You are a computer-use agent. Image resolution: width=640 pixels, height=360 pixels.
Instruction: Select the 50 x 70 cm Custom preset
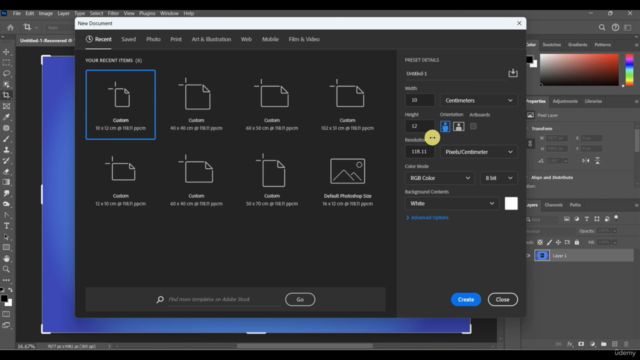[272, 180]
